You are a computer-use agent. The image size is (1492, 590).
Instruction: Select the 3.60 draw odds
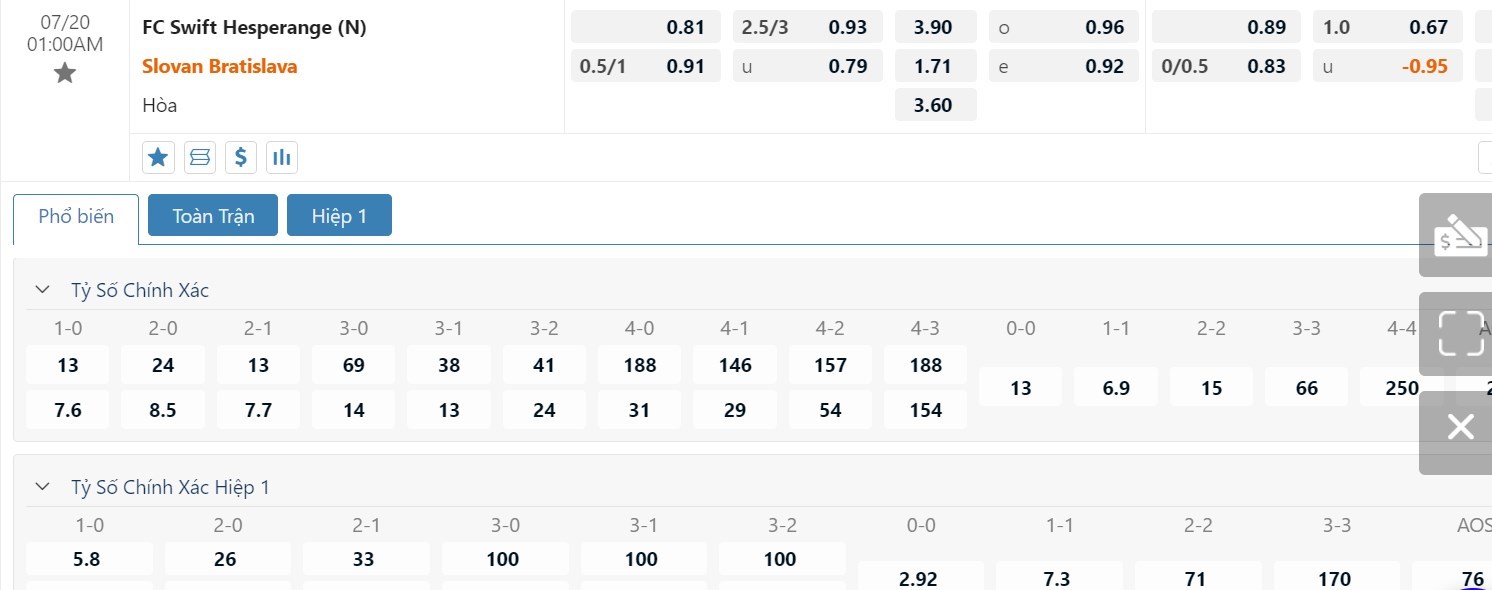(935, 105)
